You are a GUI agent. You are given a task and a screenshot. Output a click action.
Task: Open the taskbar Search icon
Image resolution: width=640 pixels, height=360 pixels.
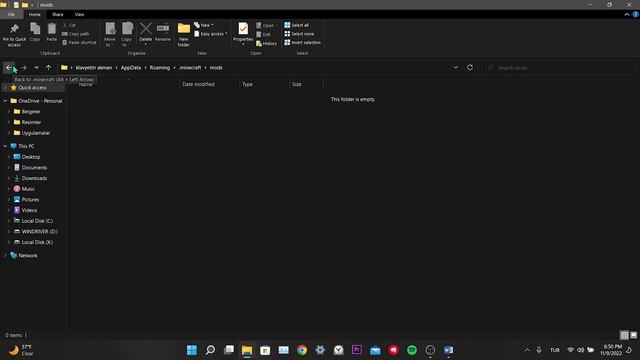coord(210,350)
